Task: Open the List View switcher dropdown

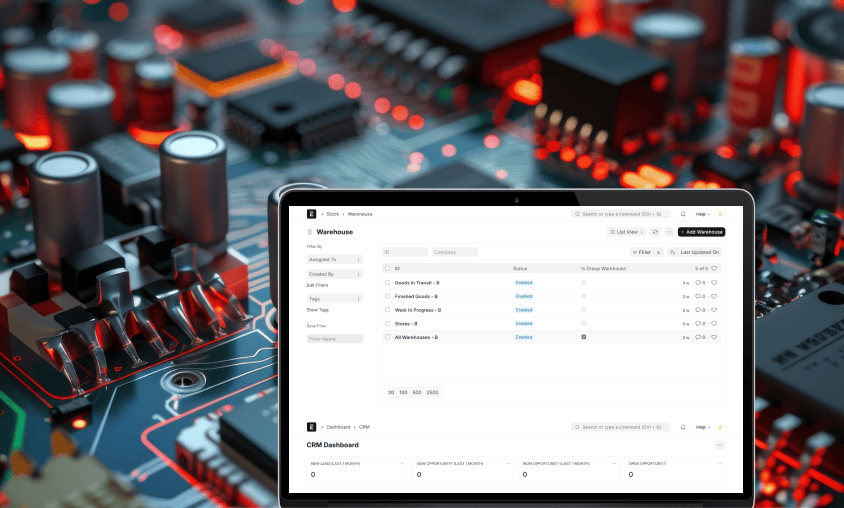Action: tap(627, 232)
